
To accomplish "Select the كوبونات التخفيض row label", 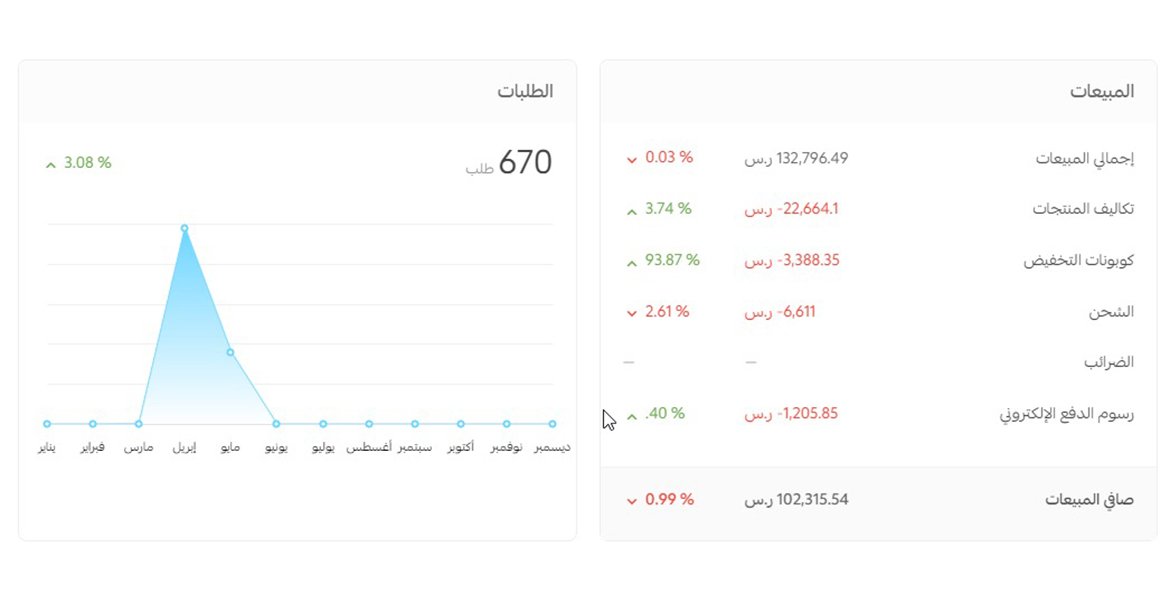I will pos(1078,260).
